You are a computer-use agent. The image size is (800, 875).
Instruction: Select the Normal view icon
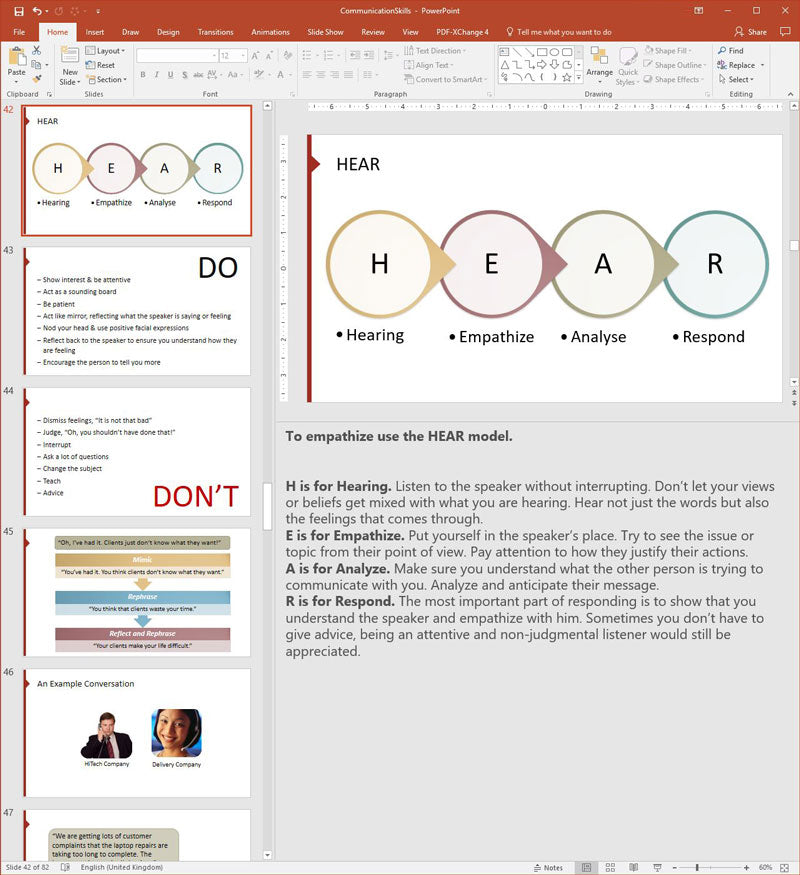point(586,867)
